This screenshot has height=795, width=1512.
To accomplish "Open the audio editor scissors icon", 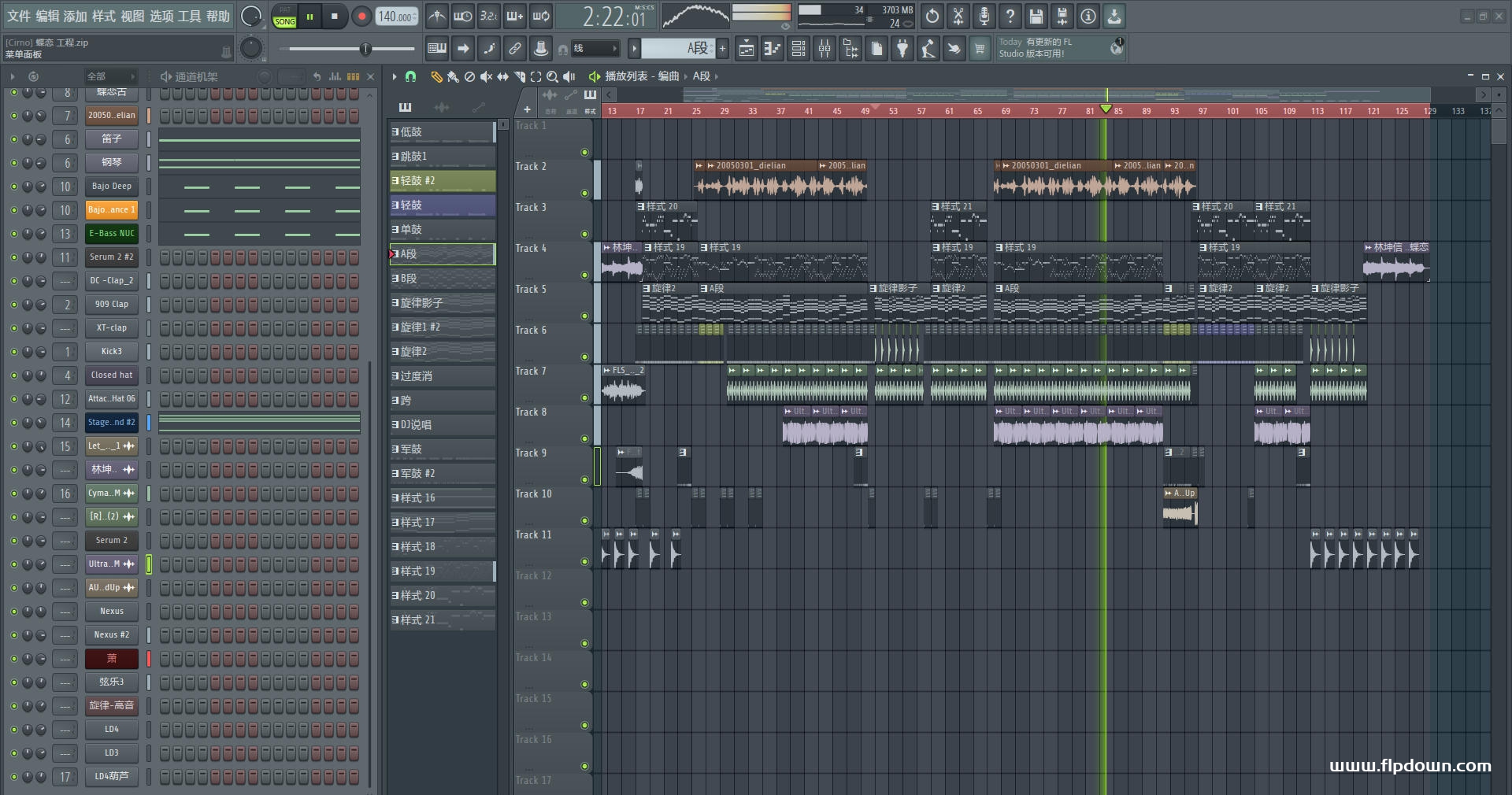I will tap(958, 16).
